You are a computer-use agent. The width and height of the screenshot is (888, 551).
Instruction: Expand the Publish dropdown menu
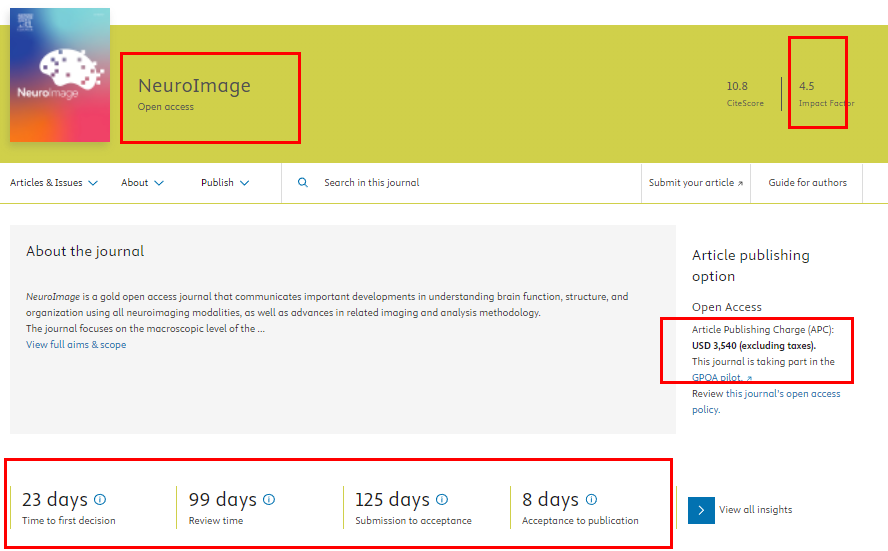[225, 183]
